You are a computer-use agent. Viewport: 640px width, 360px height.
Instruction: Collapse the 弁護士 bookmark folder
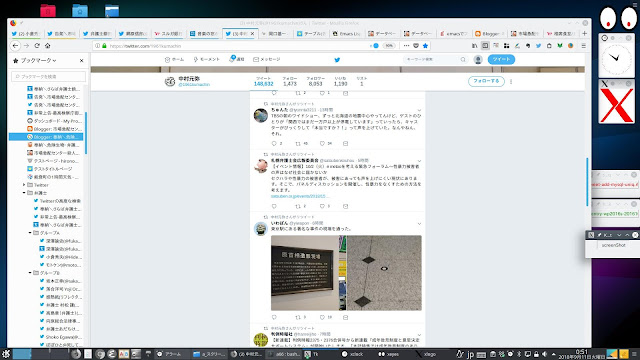coord(24,193)
